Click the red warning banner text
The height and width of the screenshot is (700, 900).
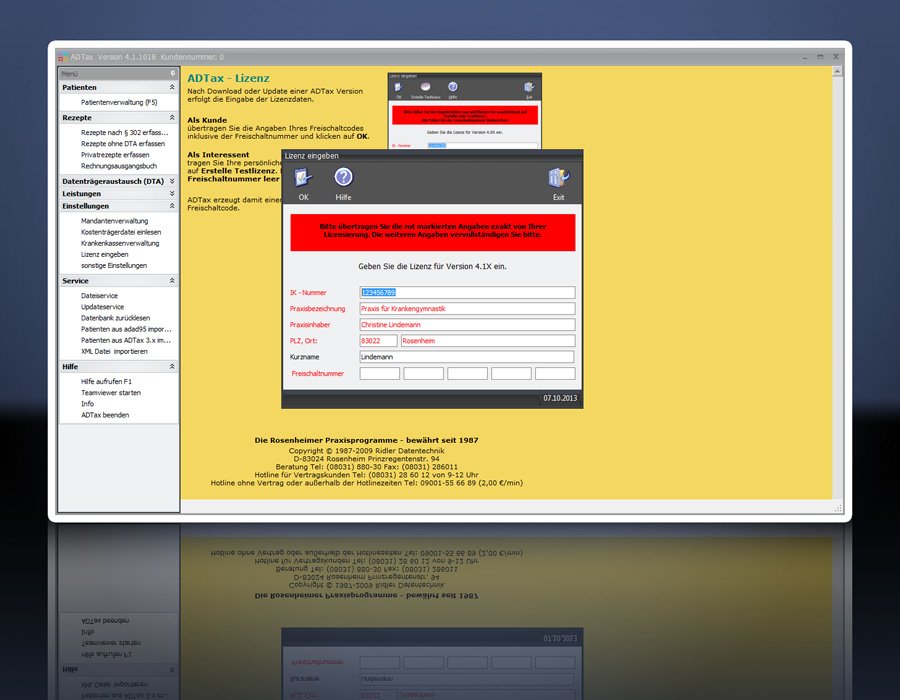click(x=433, y=231)
